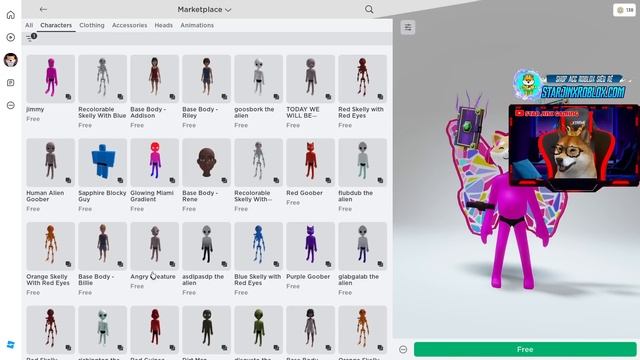640x360 pixels.
Task: Select Purple Goober thumbnail
Action: tap(311, 246)
